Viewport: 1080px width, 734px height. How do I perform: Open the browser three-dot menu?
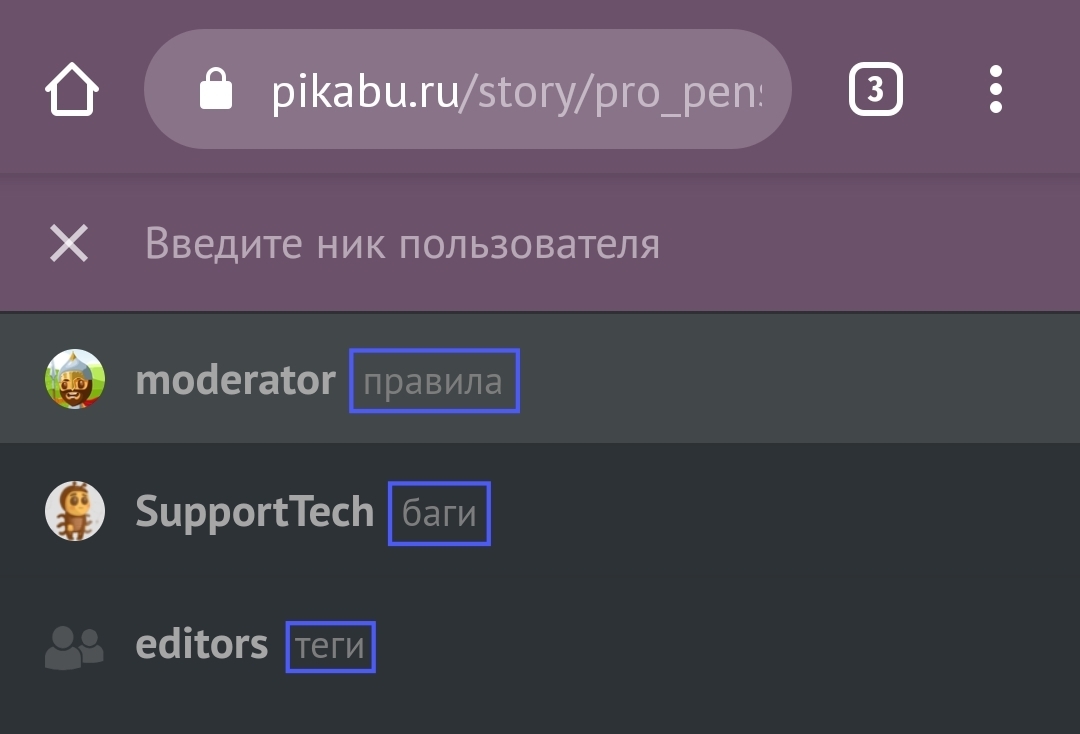pyautogui.click(x=995, y=90)
